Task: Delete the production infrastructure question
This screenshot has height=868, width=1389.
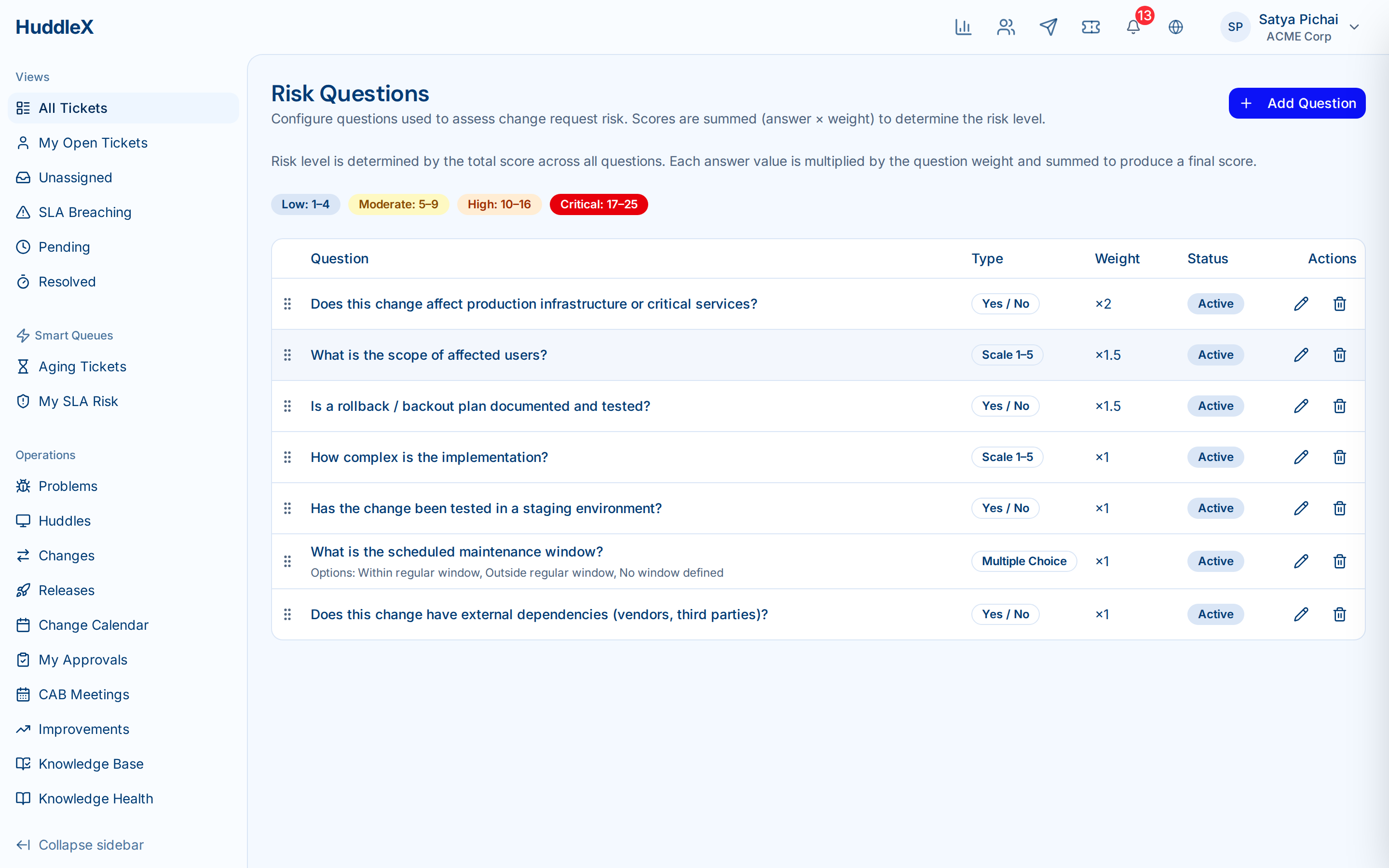Action: click(1340, 304)
